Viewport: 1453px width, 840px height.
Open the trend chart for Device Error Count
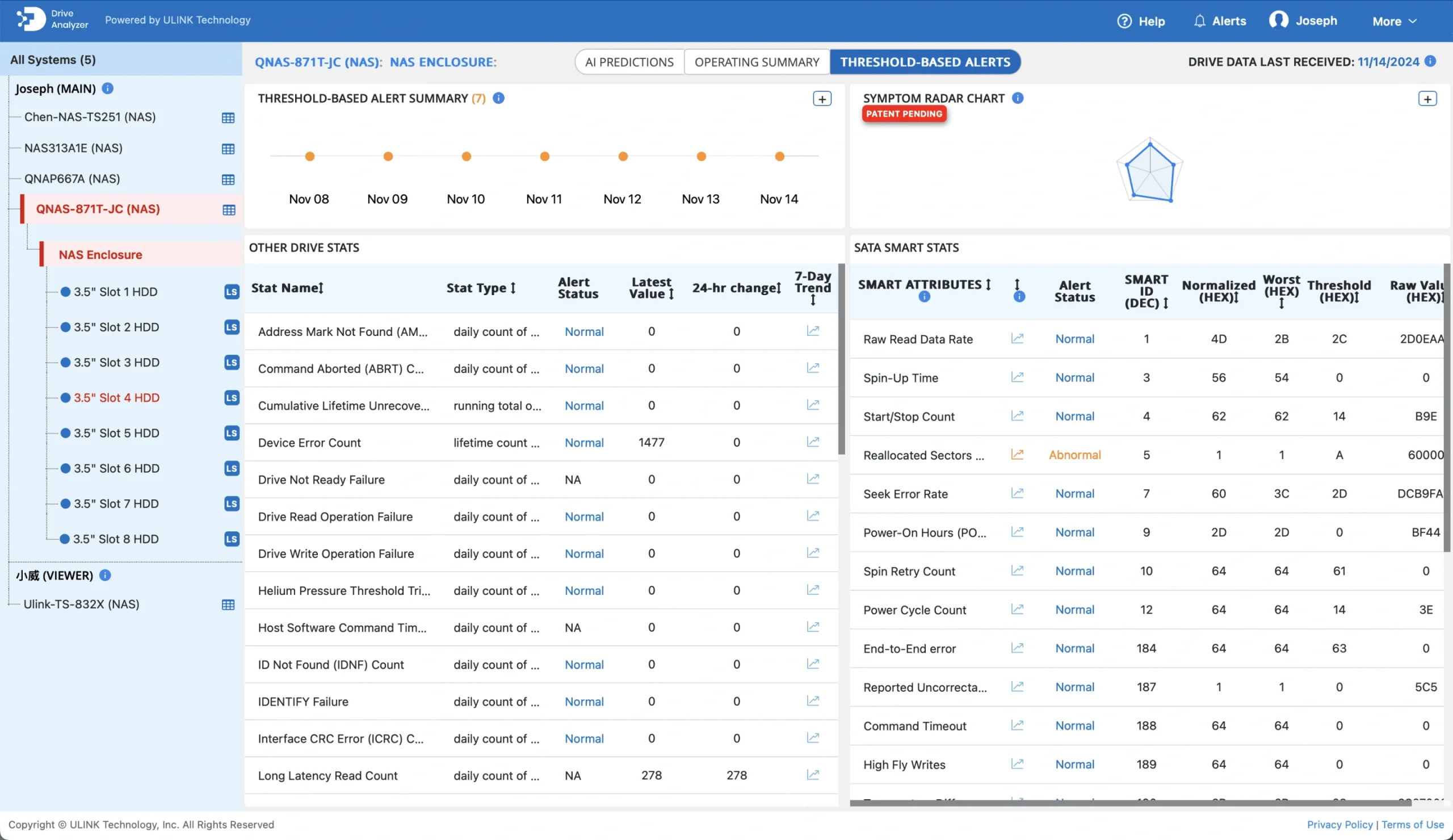pyautogui.click(x=813, y=441)
